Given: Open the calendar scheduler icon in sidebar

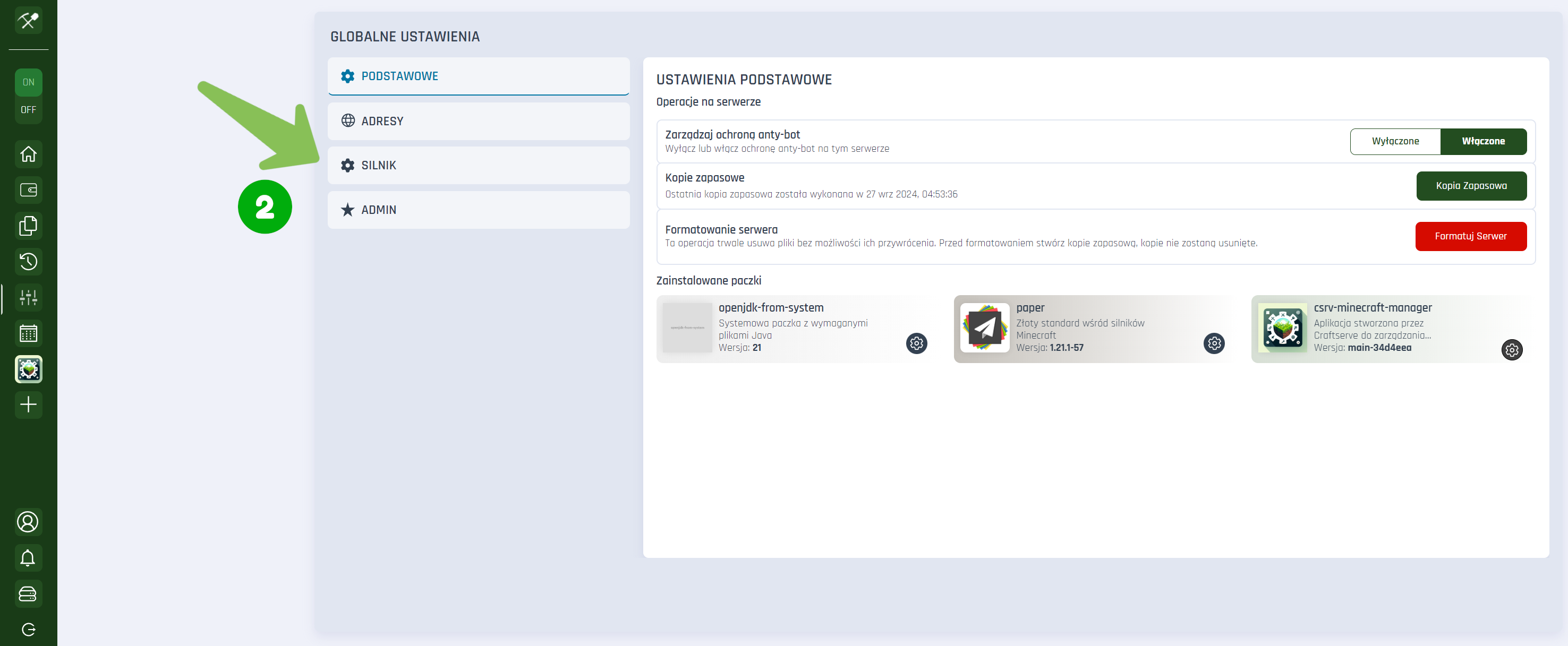Looking at the screenshot, I should pyautogui.click(x=28, y=334).
